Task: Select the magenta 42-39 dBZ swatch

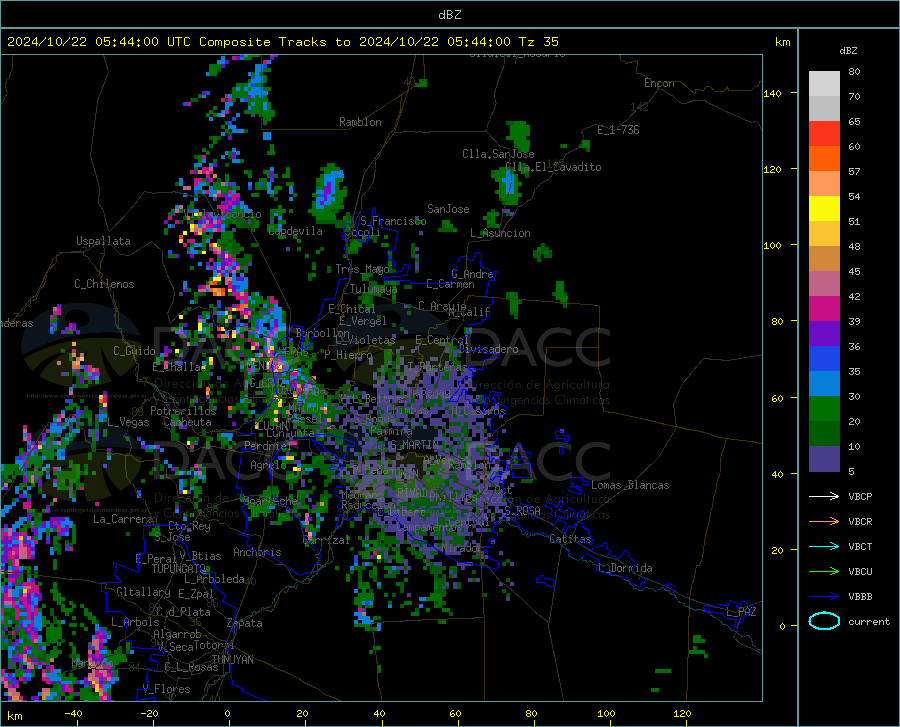Action: [824, 309]
